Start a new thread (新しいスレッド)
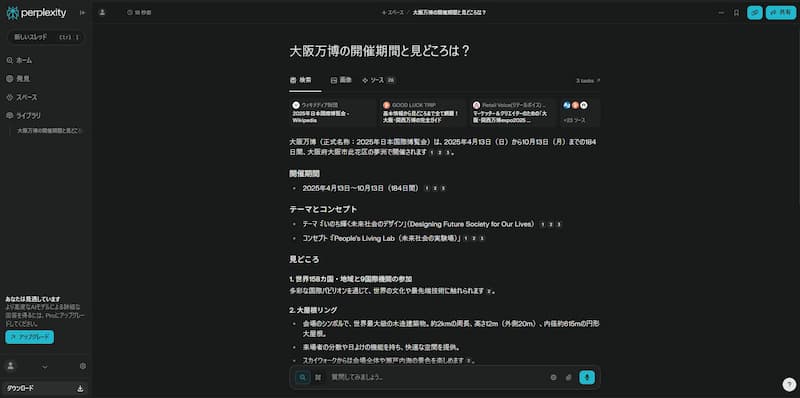The height and width of the screenshot is (398, 800). pos(46,37)
